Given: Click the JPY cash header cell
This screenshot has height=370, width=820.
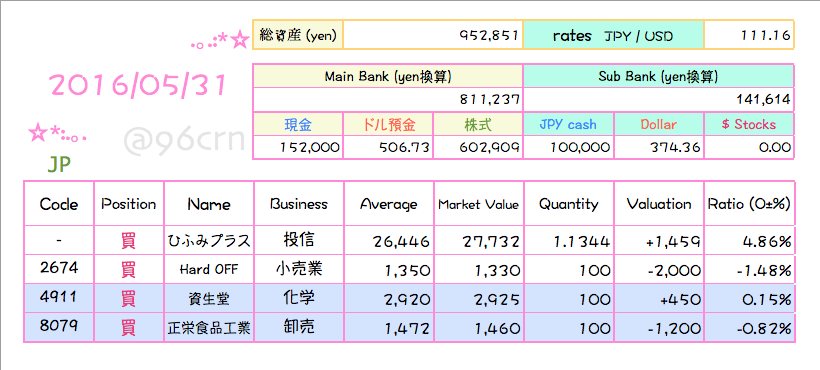Looking at the screenshot, I should [568, 124].
